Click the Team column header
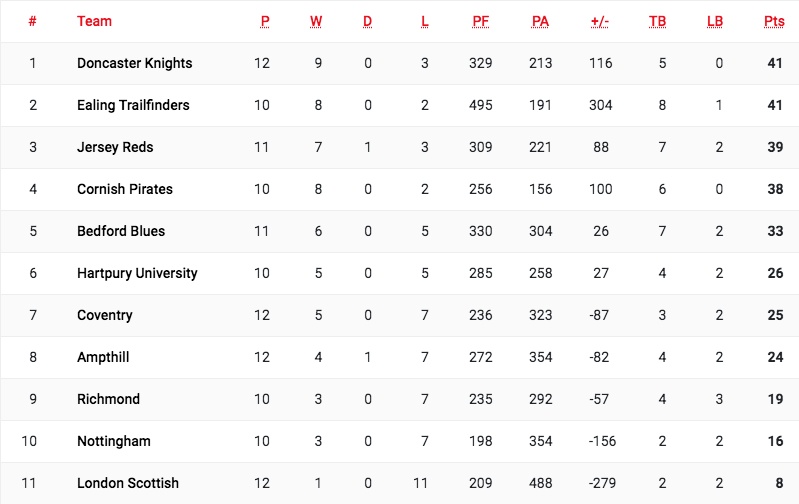The width and height of the screenshot is (799, 504). coord(94,21)
